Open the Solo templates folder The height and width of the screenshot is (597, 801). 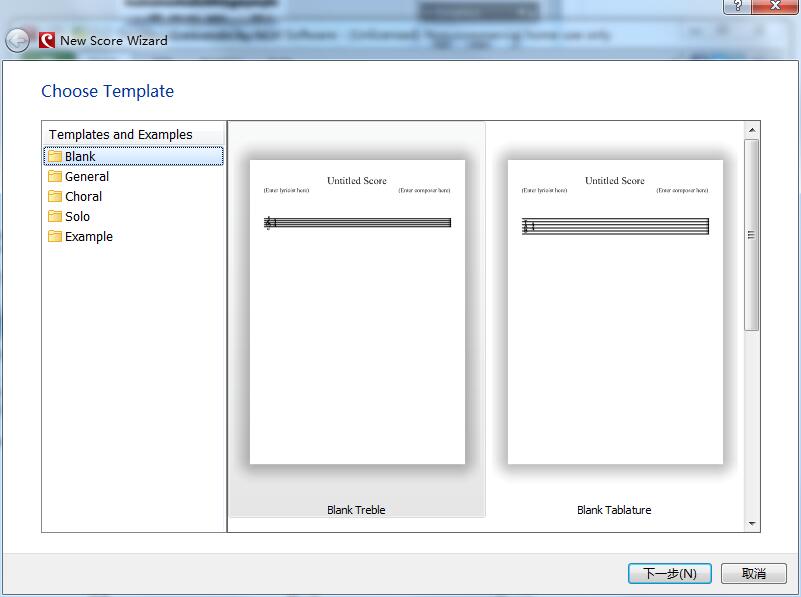[x=77, y=217]
